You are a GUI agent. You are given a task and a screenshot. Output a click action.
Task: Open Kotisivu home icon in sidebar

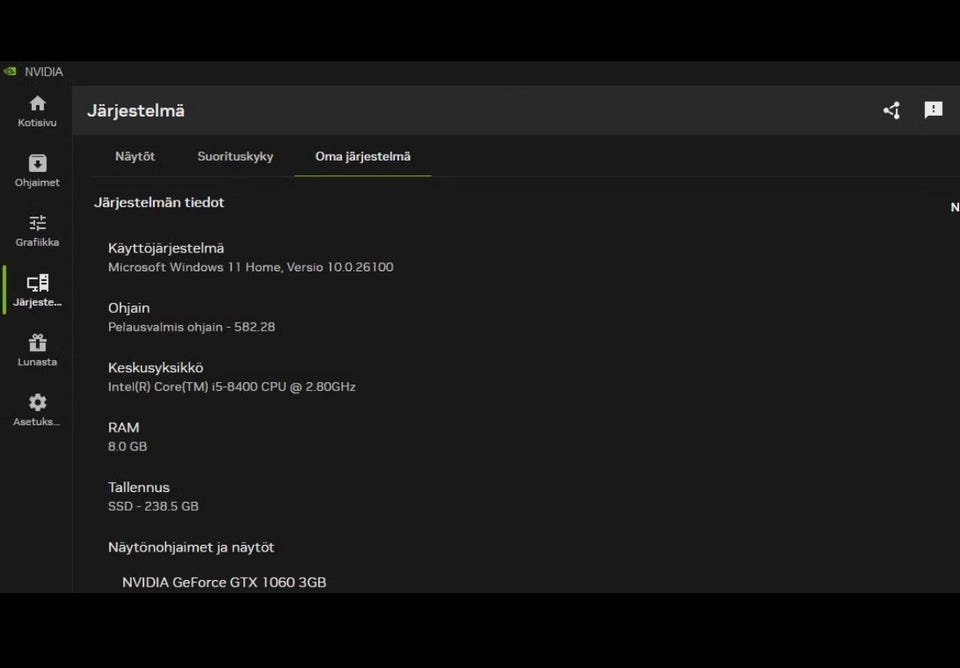point(37,111)
